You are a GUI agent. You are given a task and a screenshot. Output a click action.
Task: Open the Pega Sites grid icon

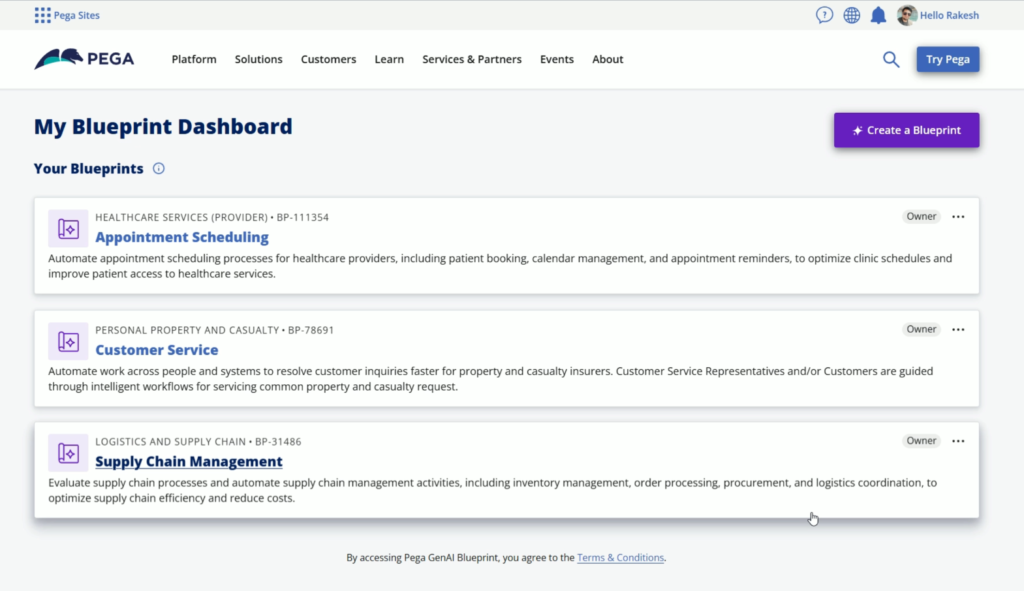(x=42, y=15)
